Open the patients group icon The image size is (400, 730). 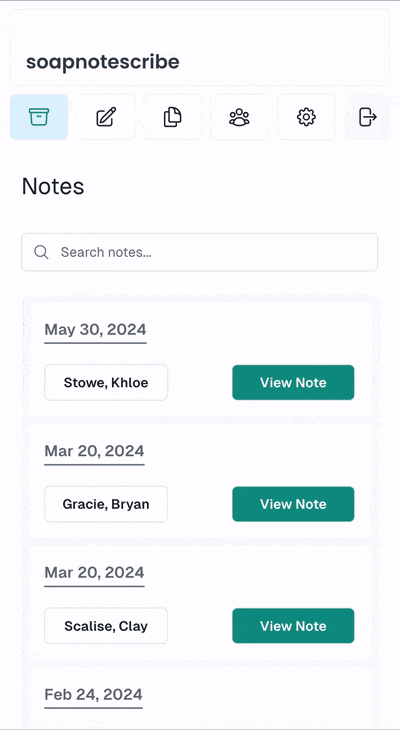click(239, 117)
